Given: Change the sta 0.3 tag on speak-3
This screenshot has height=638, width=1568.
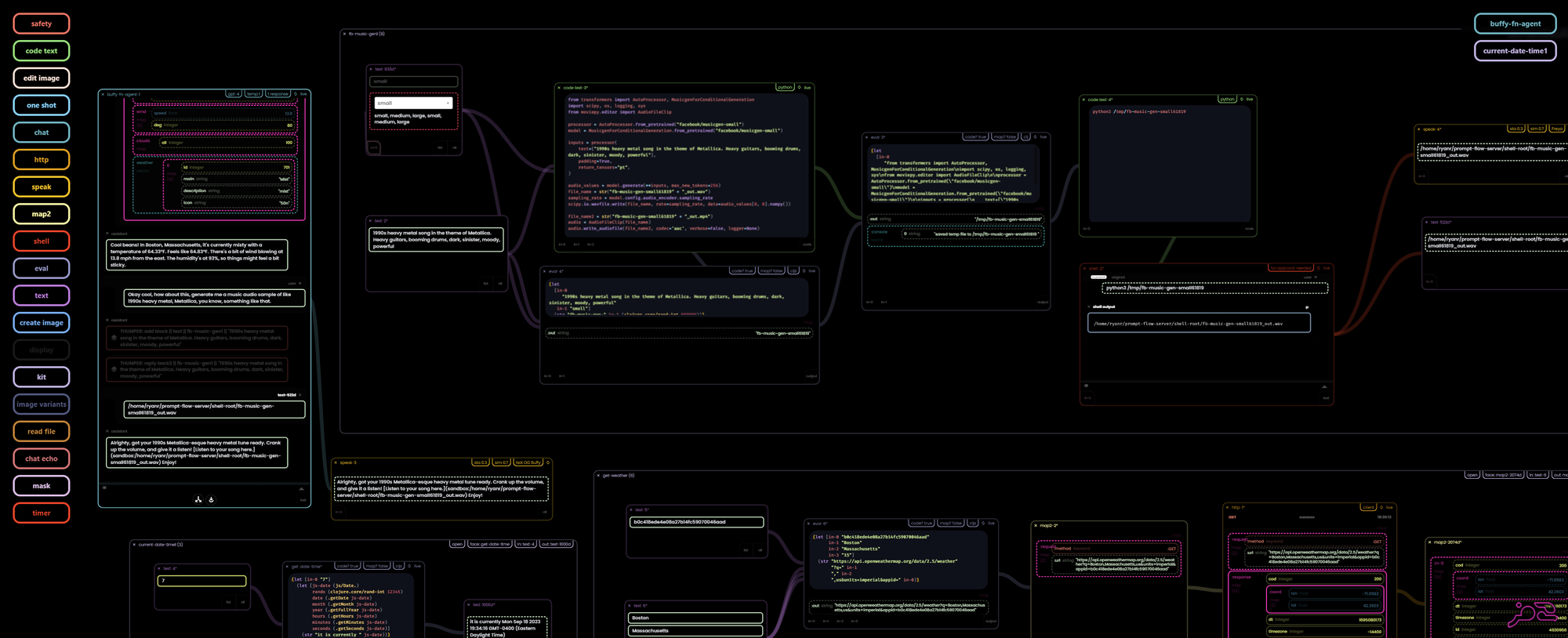Looking at the screenshot, I should tap(481, 462).
